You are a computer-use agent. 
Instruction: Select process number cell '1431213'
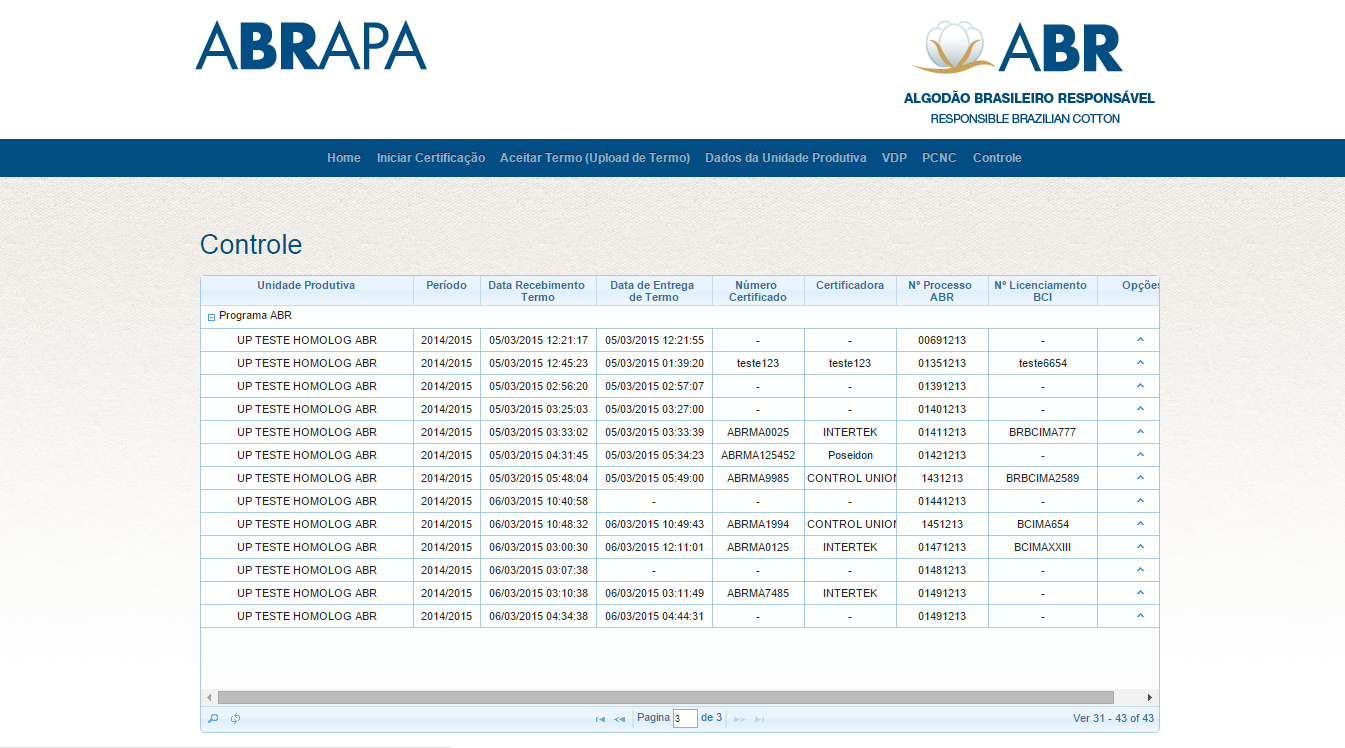click(x=942, y=478)
